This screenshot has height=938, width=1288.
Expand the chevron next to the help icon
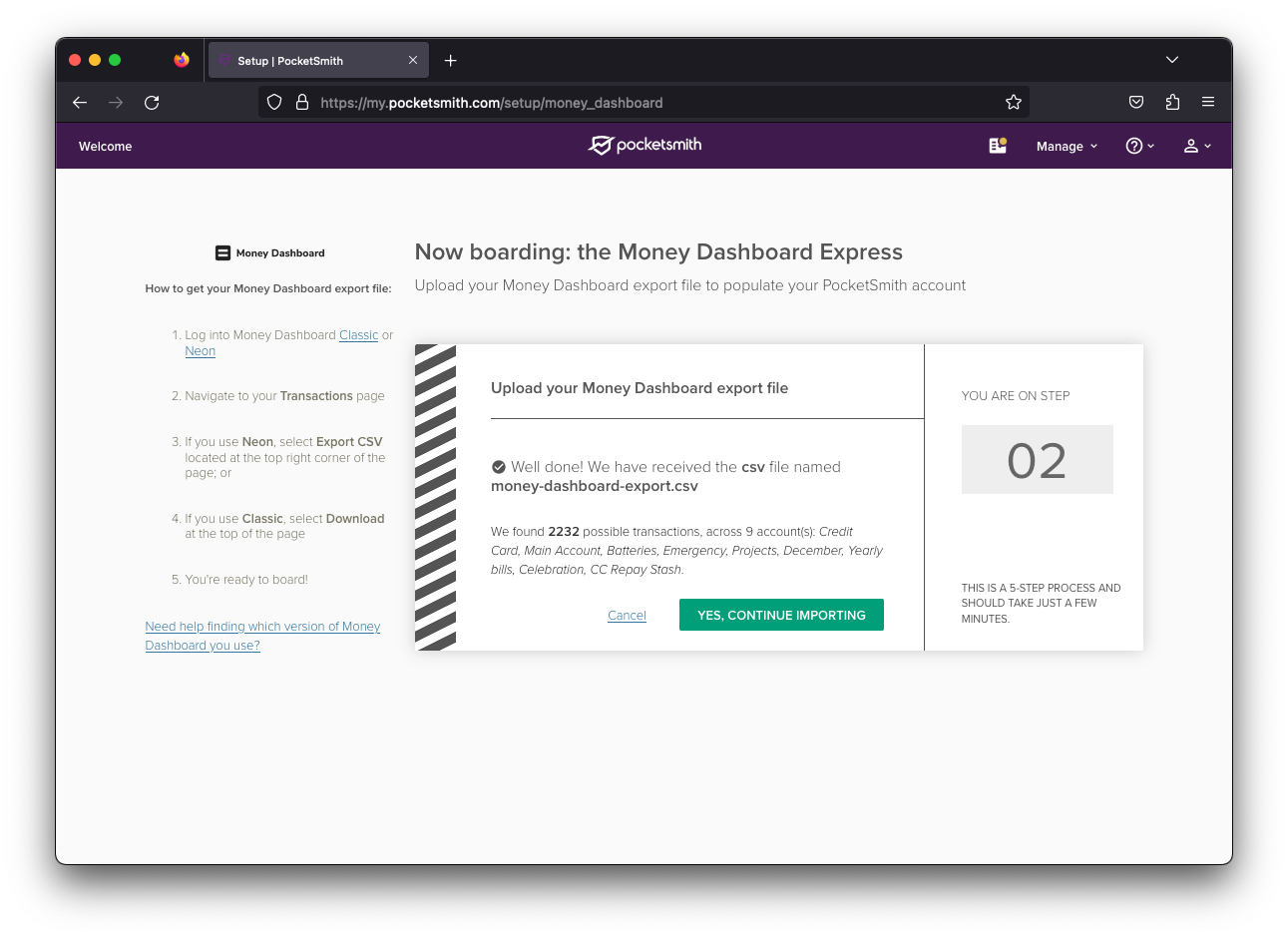1150,146
